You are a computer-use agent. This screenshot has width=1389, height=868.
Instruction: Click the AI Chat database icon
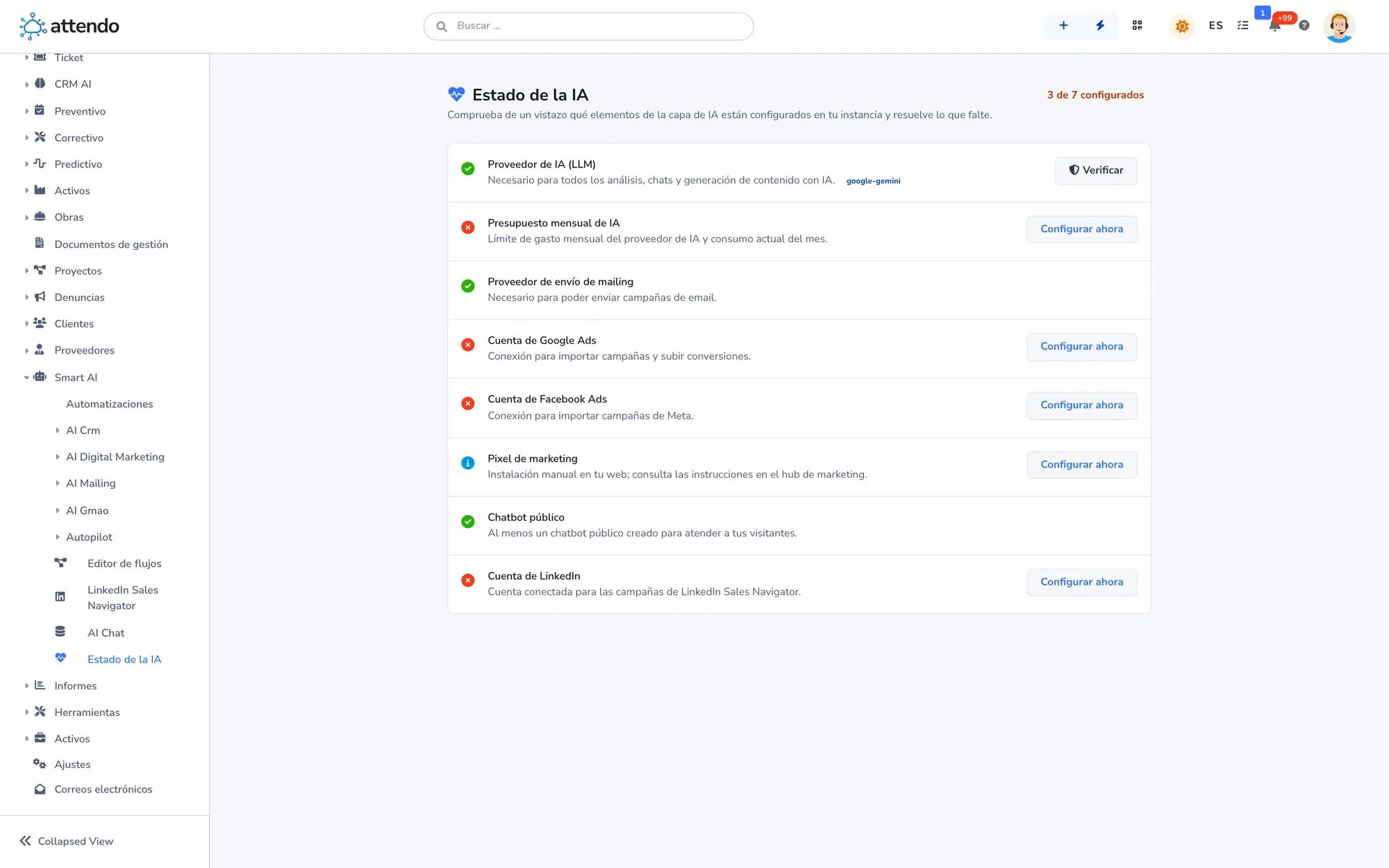pyautogui.click(x=60, y=632)
